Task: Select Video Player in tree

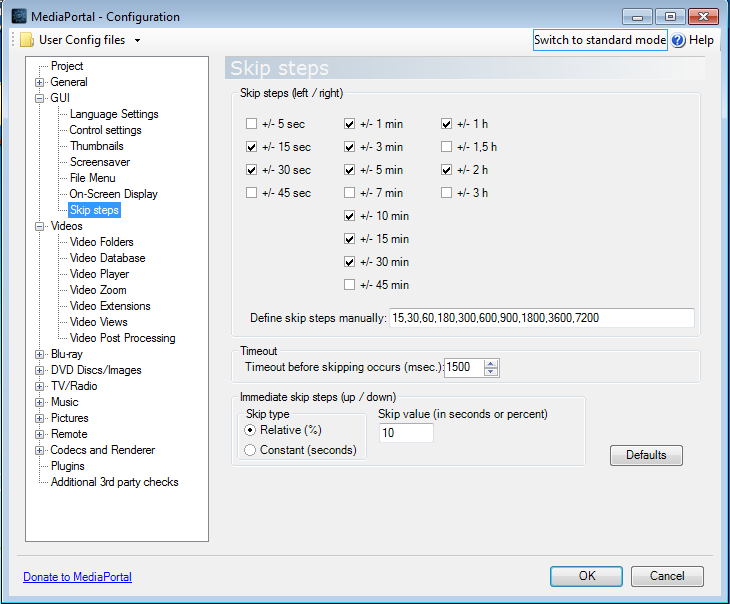Action: coord(99,274)
